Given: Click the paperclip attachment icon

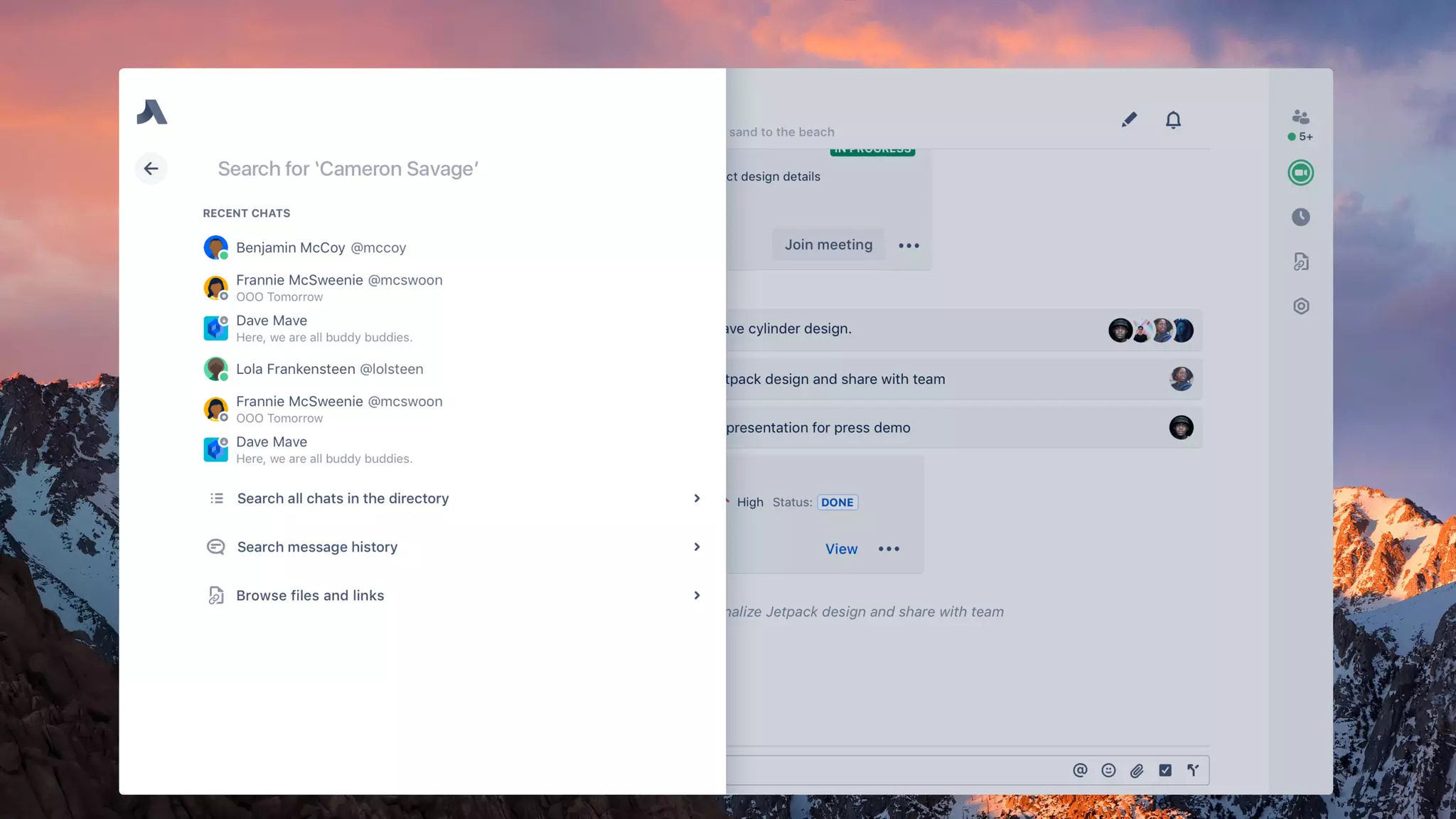Looking at the screenshot, I should (x=1137, y=770).
